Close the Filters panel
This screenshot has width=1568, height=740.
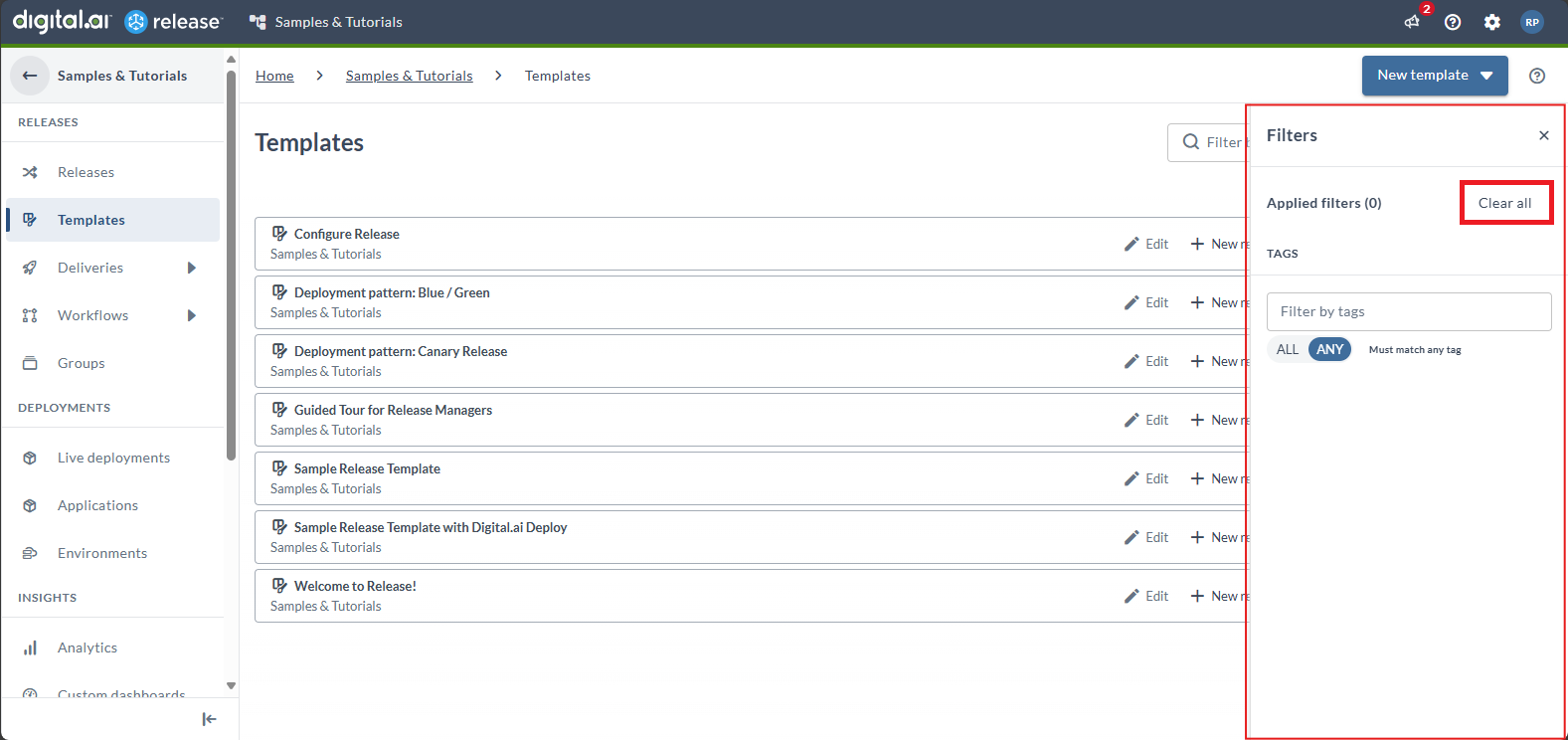tap(1544, 135)
